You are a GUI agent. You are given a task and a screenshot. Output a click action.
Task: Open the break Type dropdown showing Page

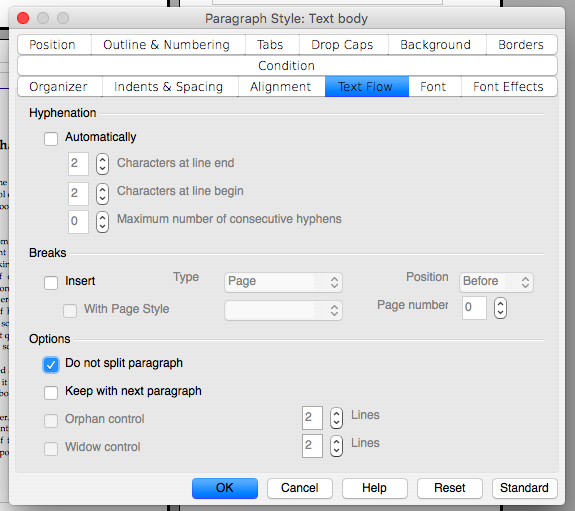point(283,282)
